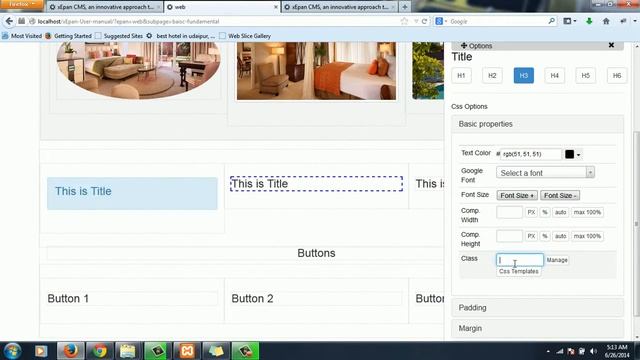Viewport: 640px width, 360px height.
Task: Open the Getting Started bookmark
Action: 69,36
